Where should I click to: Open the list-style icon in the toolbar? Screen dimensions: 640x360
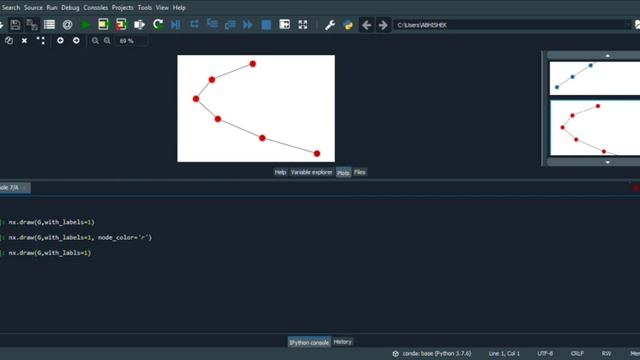49,25
